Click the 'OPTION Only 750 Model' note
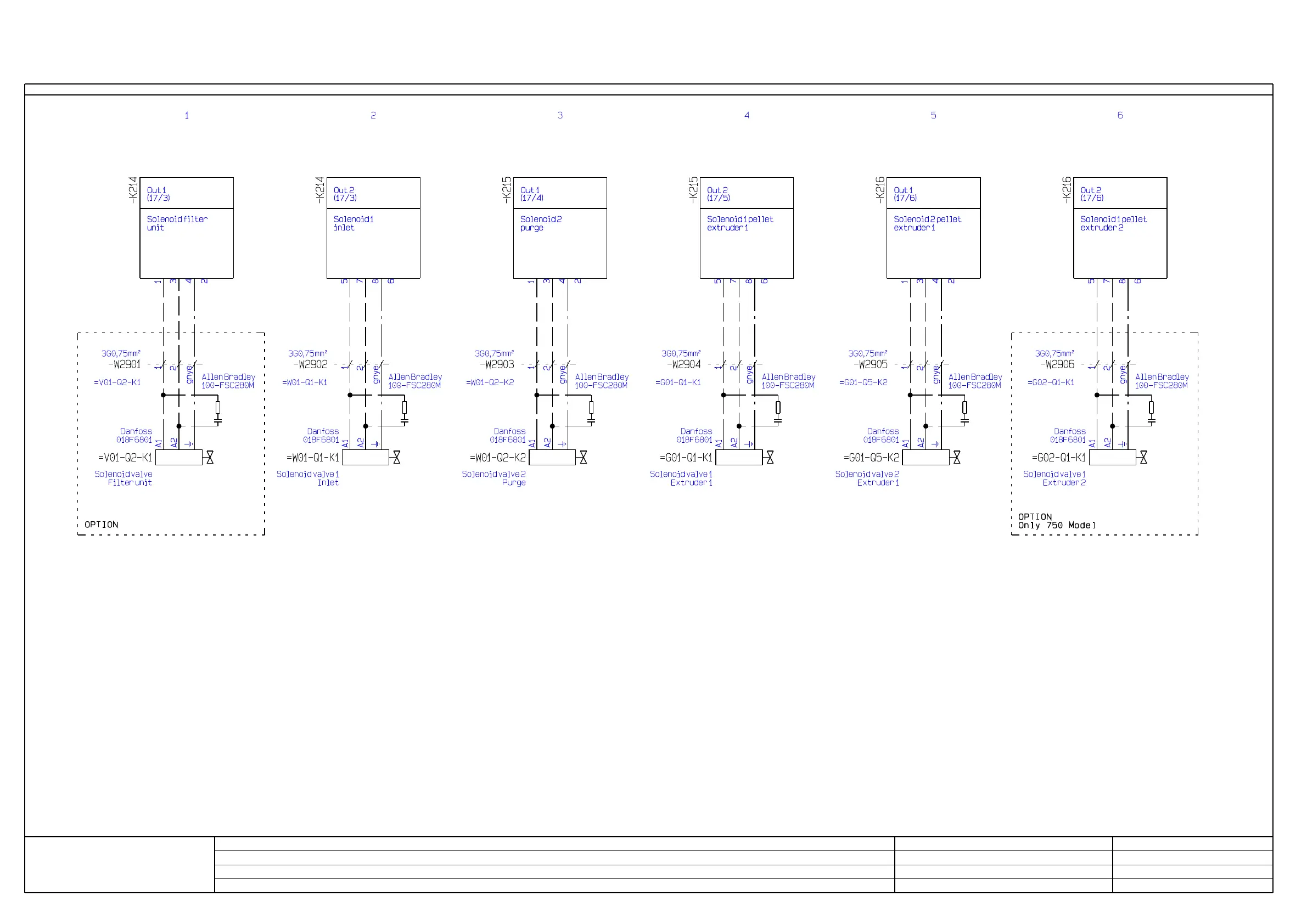 pyautogui.click(x=1057, y=521)
